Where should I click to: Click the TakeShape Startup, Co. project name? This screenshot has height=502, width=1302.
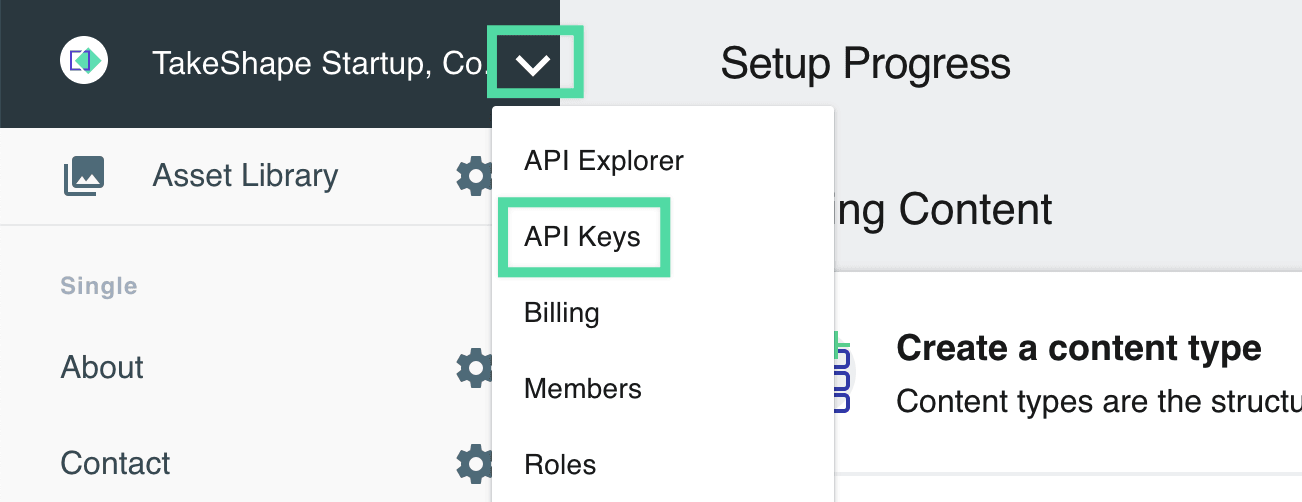pos(319,64)
